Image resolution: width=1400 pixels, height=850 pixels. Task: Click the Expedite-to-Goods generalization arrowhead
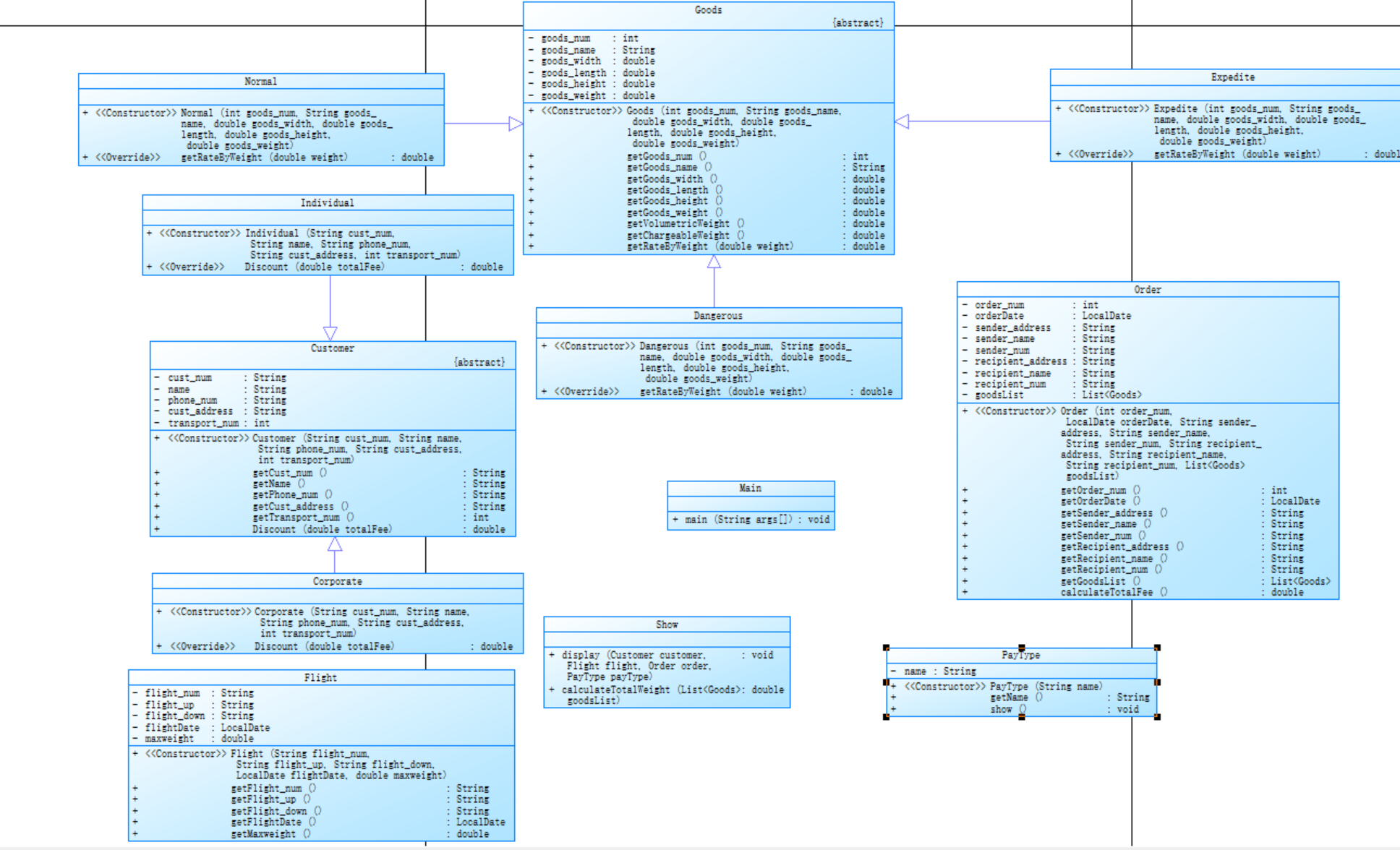tap(902, 121)
